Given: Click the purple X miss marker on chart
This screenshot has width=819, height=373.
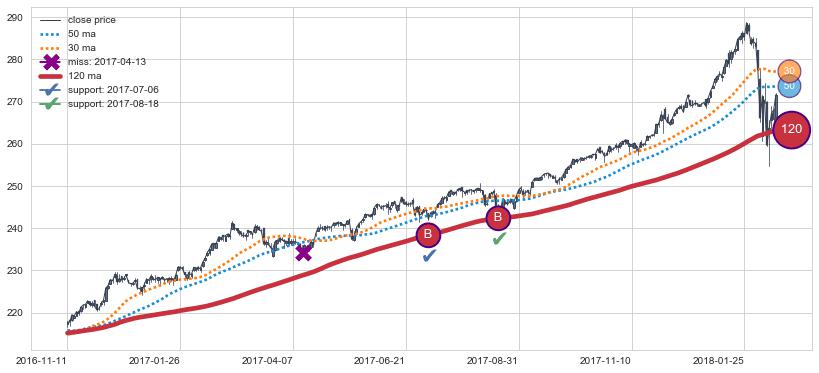Looking at the screenshot, I should click(x=303, y=253).
